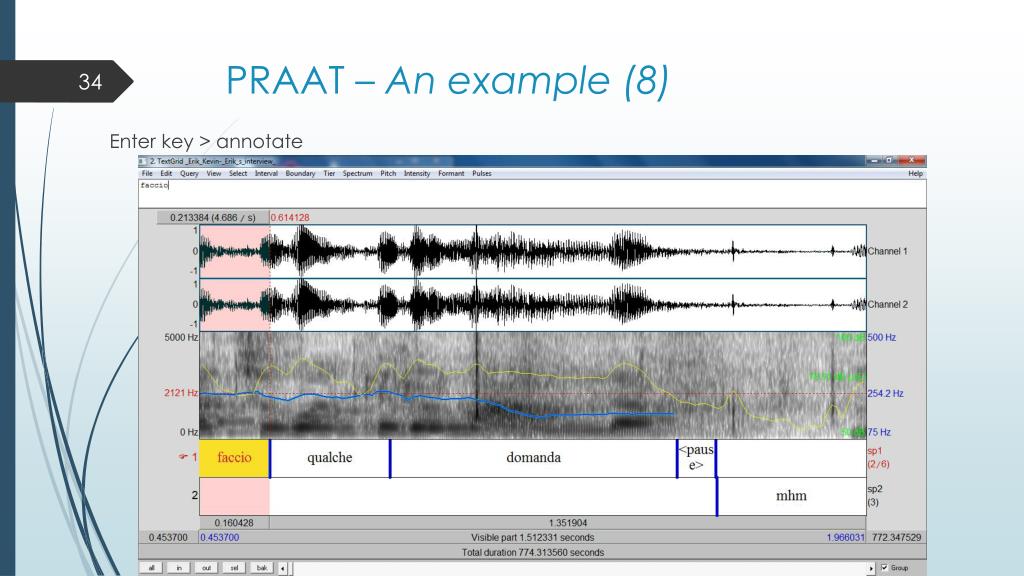The width and height of the screenshot is (1024, 576).
Task: Click the scrollbar right arrow
Action: coord(871,569)
